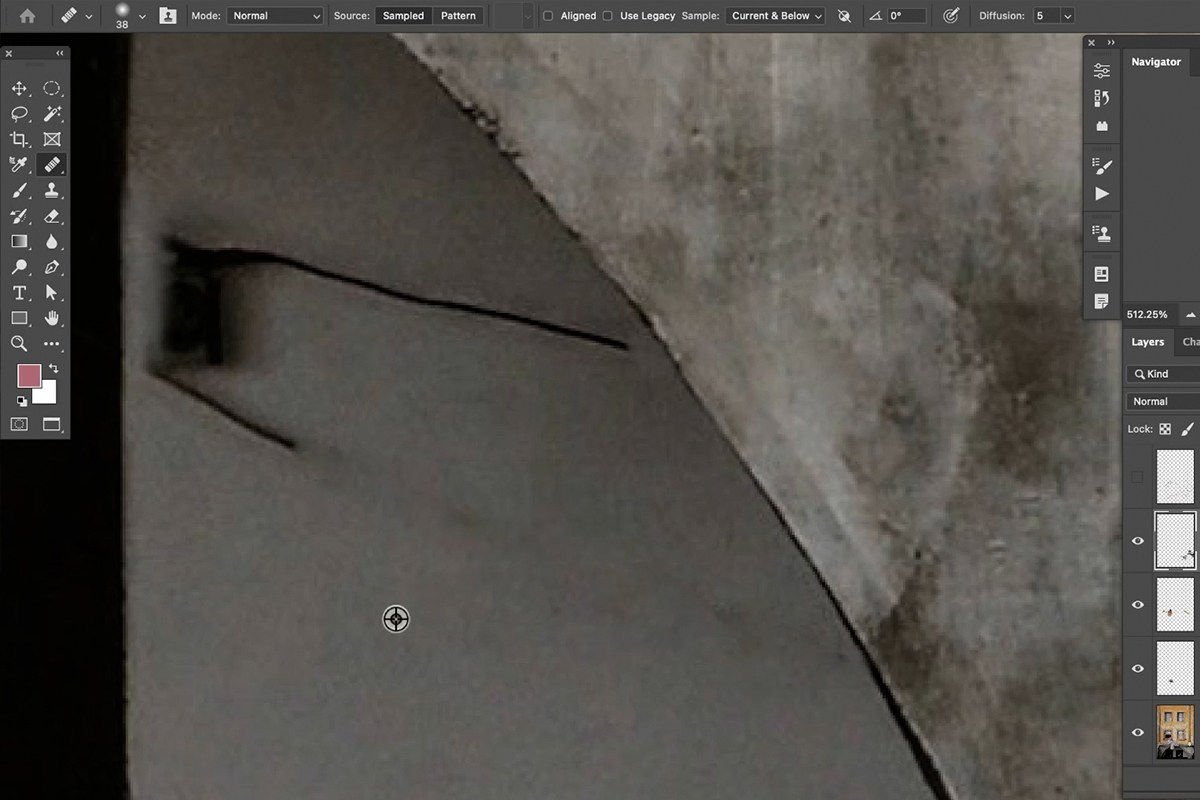Viewport: 1200px width, 800px height.
Task: Select the Brush tool
Action: click(19, 191)
